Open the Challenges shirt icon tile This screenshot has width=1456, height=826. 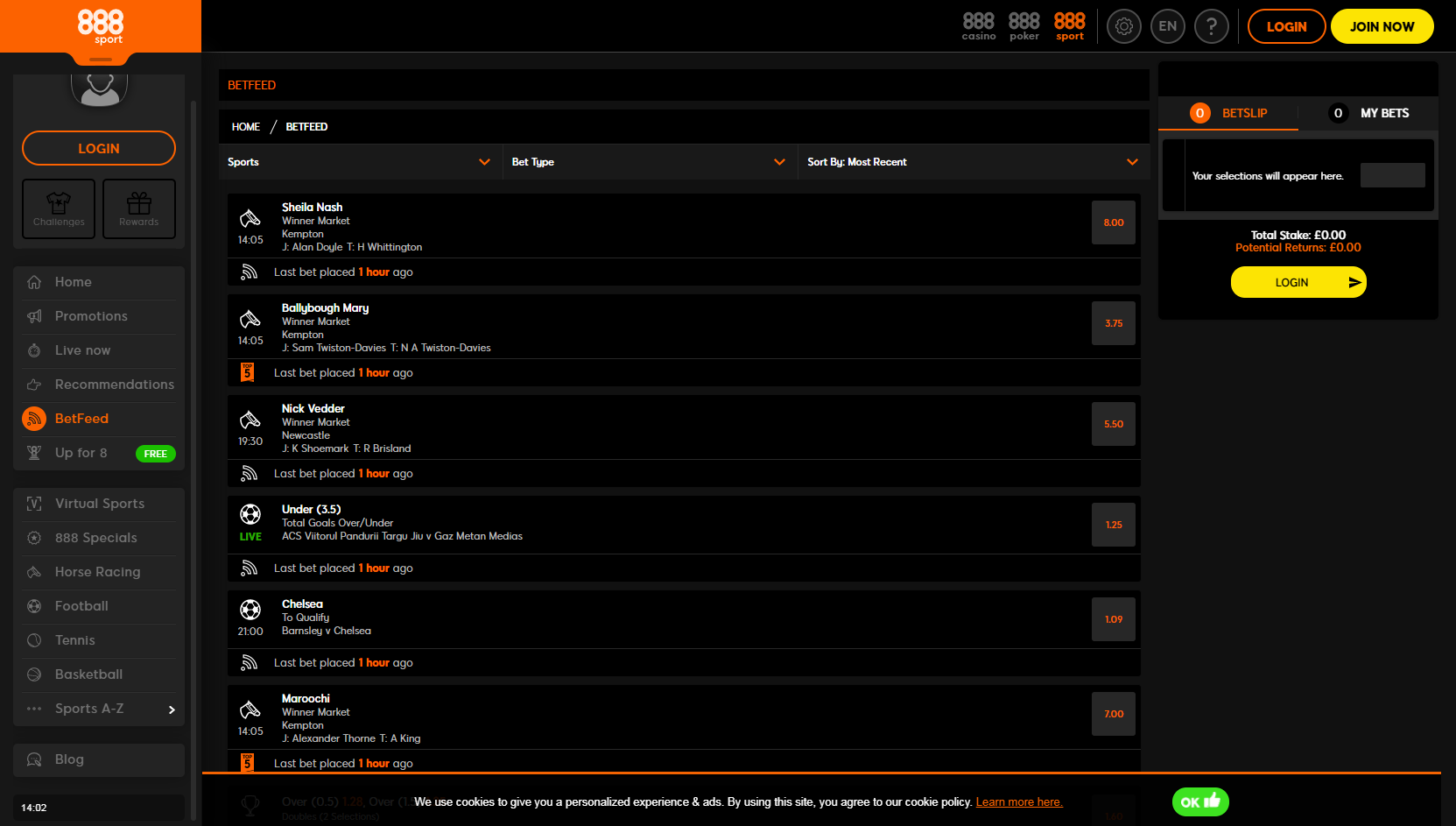point(59,208)
